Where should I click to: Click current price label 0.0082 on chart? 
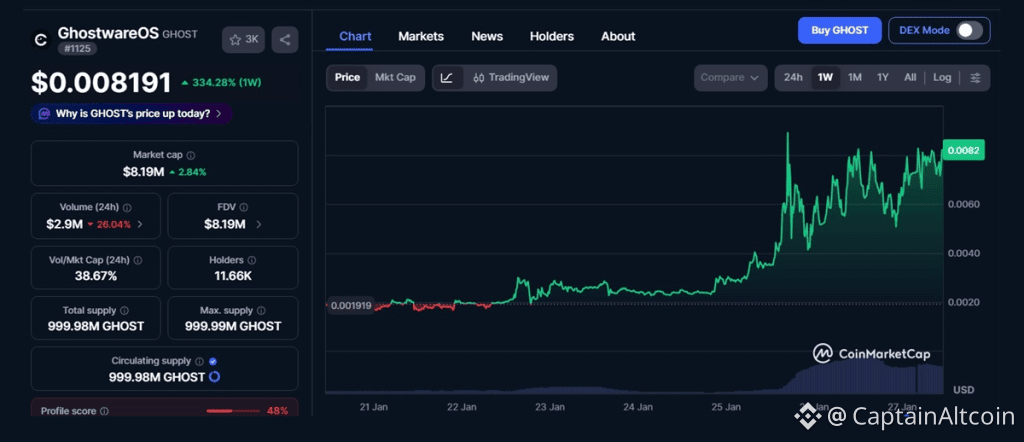coord(963,150)
